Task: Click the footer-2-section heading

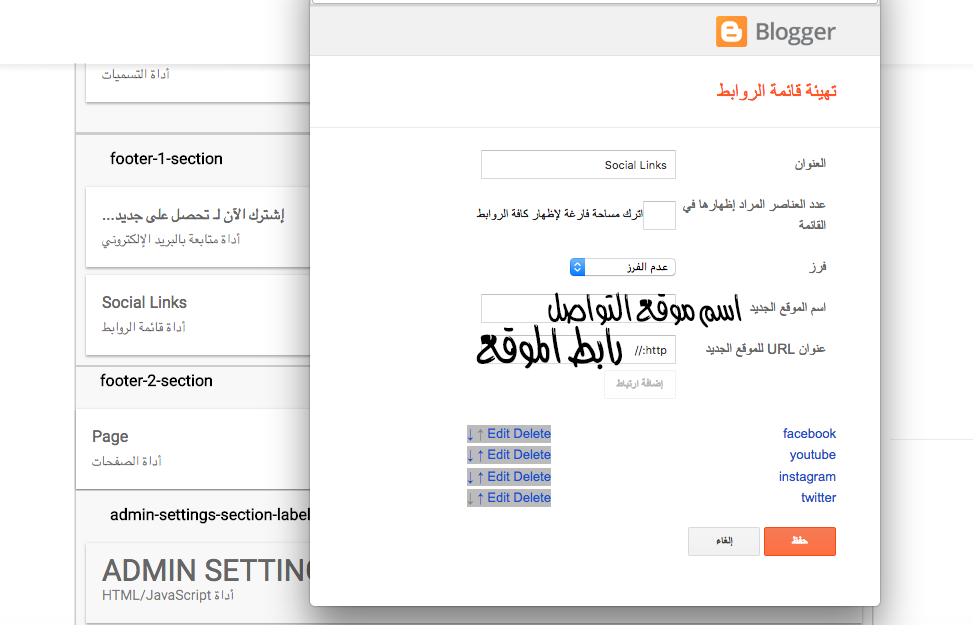Action: (156, 380)
